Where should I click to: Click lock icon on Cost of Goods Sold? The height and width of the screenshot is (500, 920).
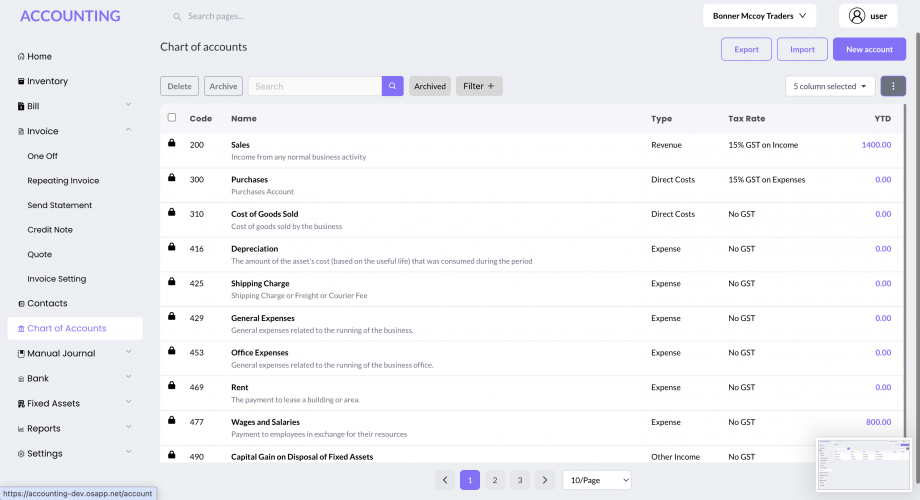coord(171,212)
